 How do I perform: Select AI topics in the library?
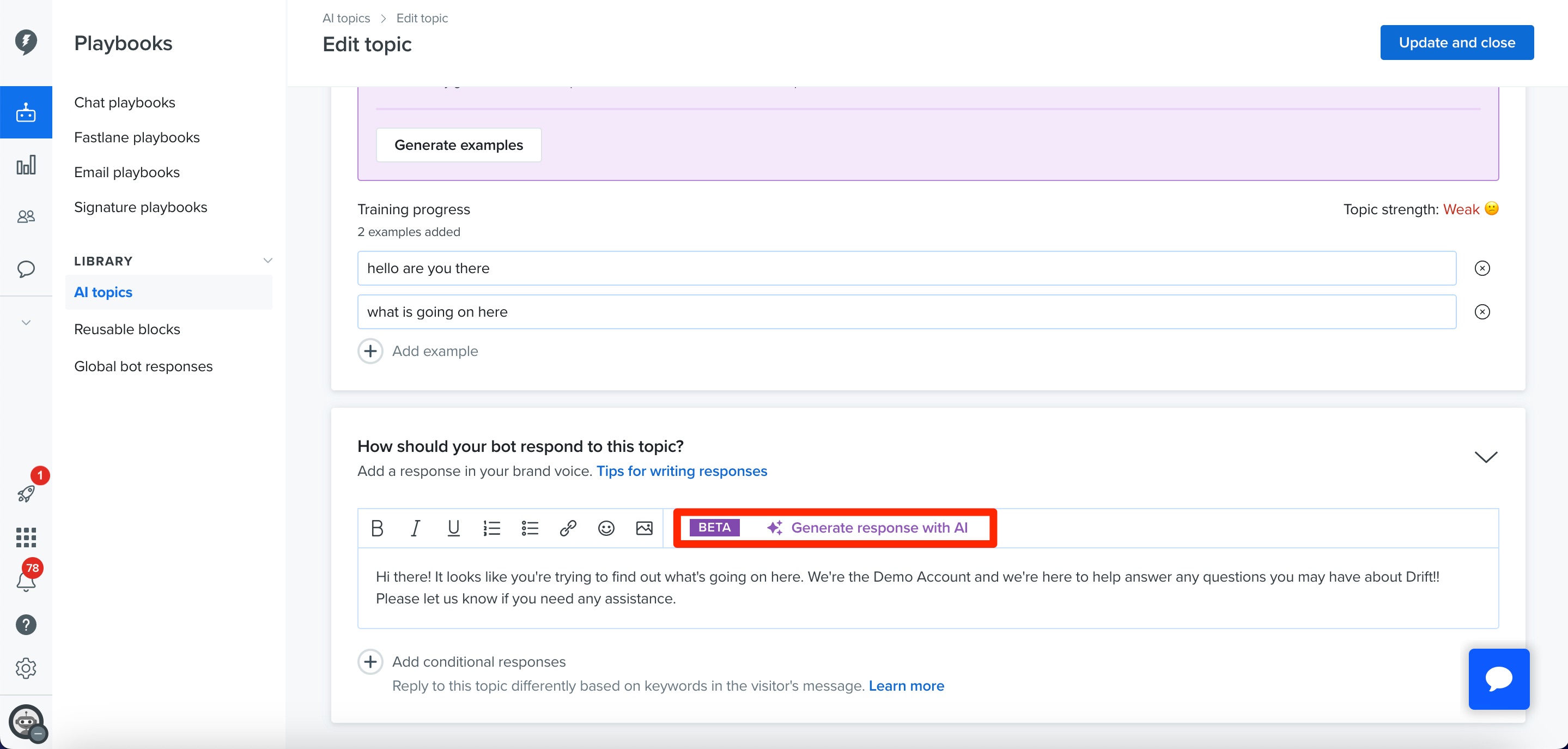click(168, 292)
